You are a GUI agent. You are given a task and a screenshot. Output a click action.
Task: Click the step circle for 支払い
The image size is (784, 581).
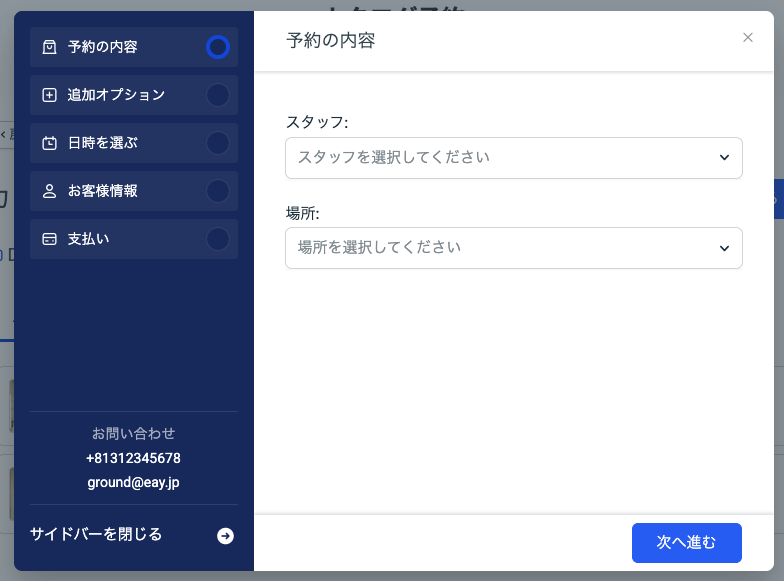click(217, 239)
